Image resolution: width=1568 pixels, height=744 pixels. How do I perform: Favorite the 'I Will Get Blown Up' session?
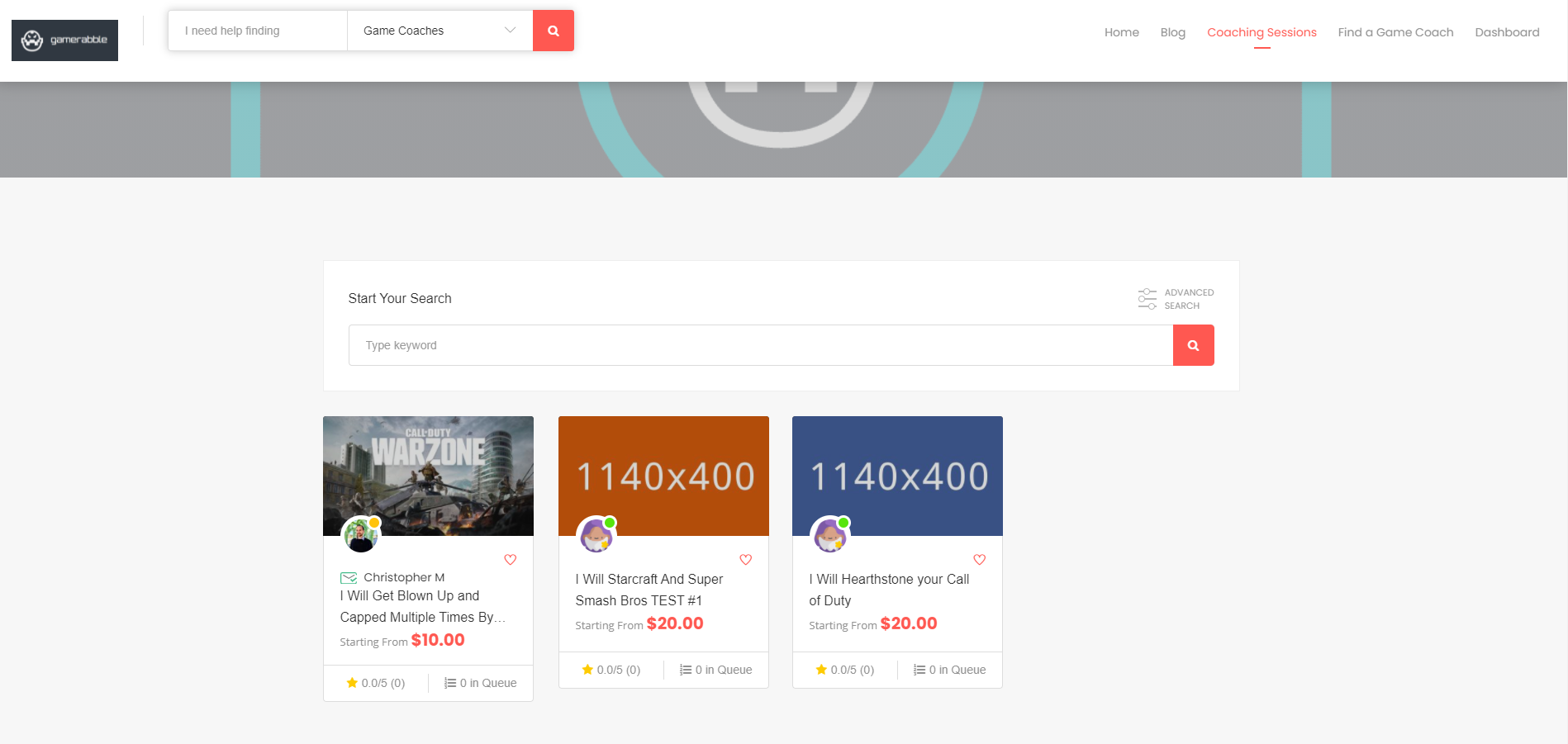(511, 560)
